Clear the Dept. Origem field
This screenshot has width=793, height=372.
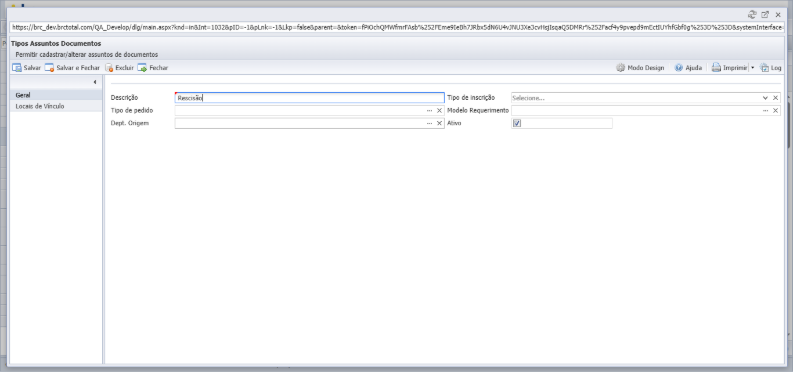(439, 123)
